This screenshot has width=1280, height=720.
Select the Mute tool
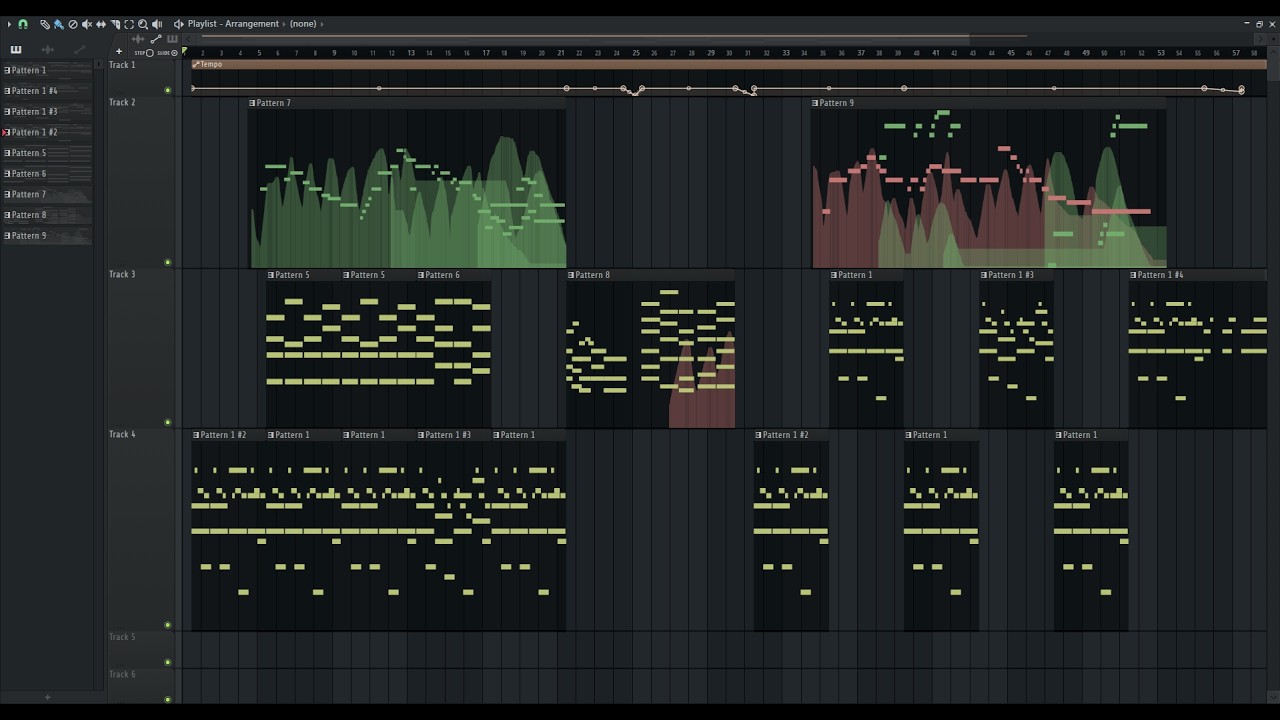tap(87, 24)
